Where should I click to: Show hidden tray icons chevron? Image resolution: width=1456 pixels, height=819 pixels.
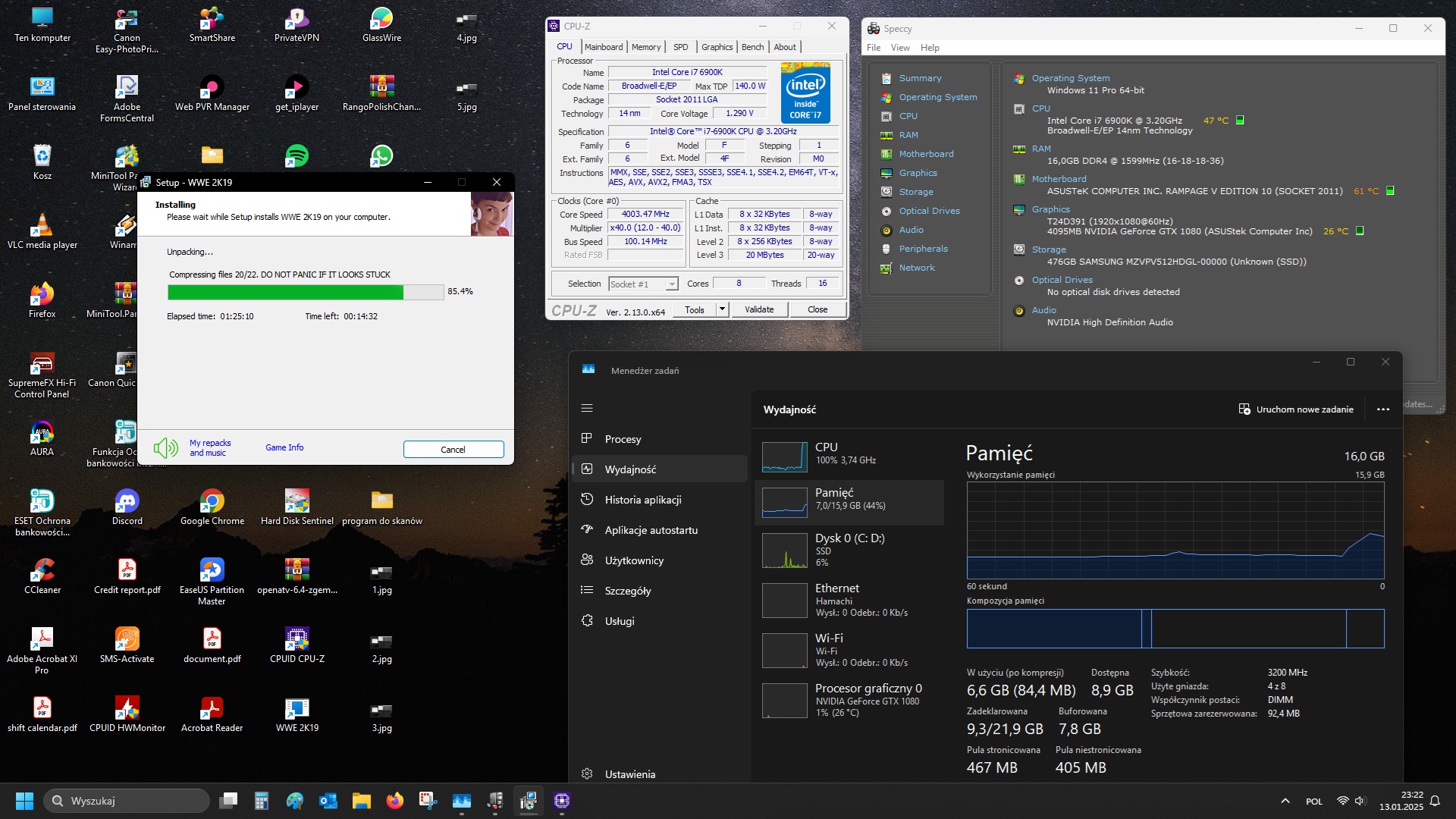point(1285,801)
